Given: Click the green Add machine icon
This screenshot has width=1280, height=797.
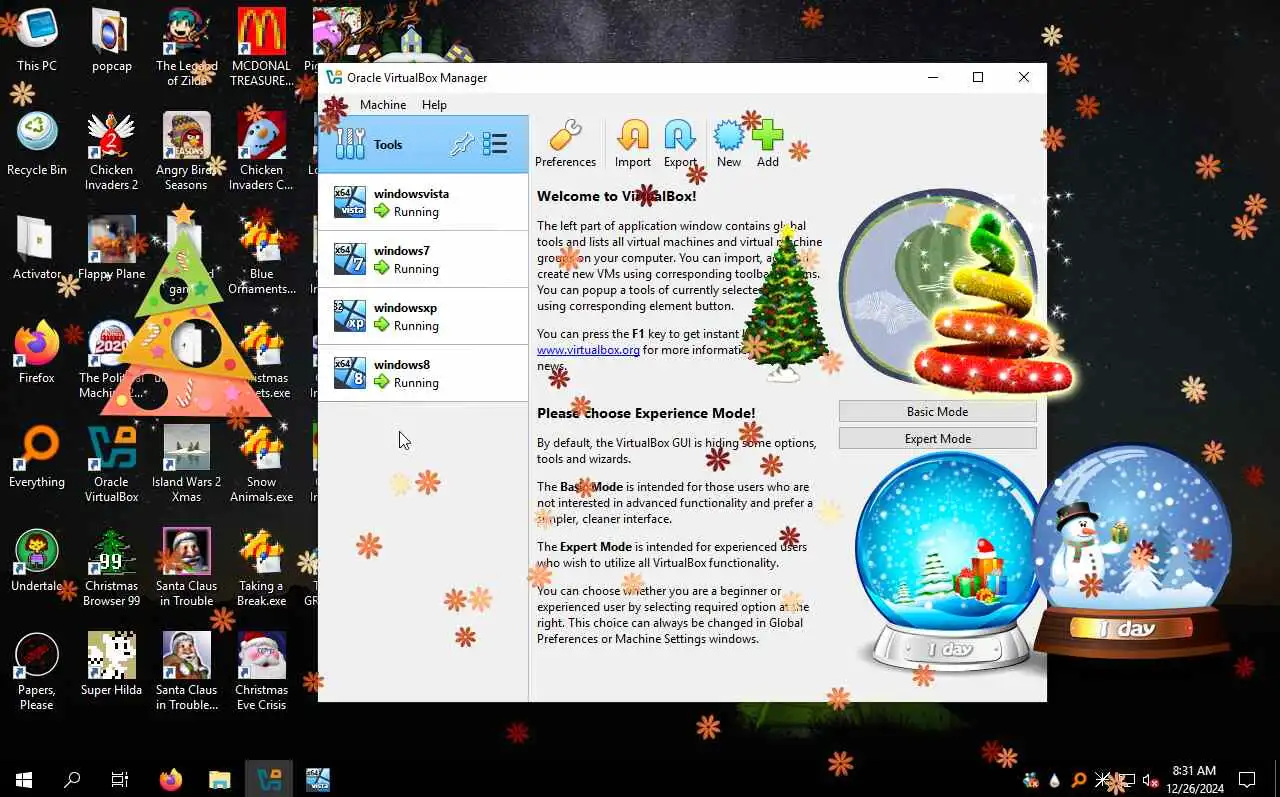Looking at the screenshot, I should tap(767, 144).
